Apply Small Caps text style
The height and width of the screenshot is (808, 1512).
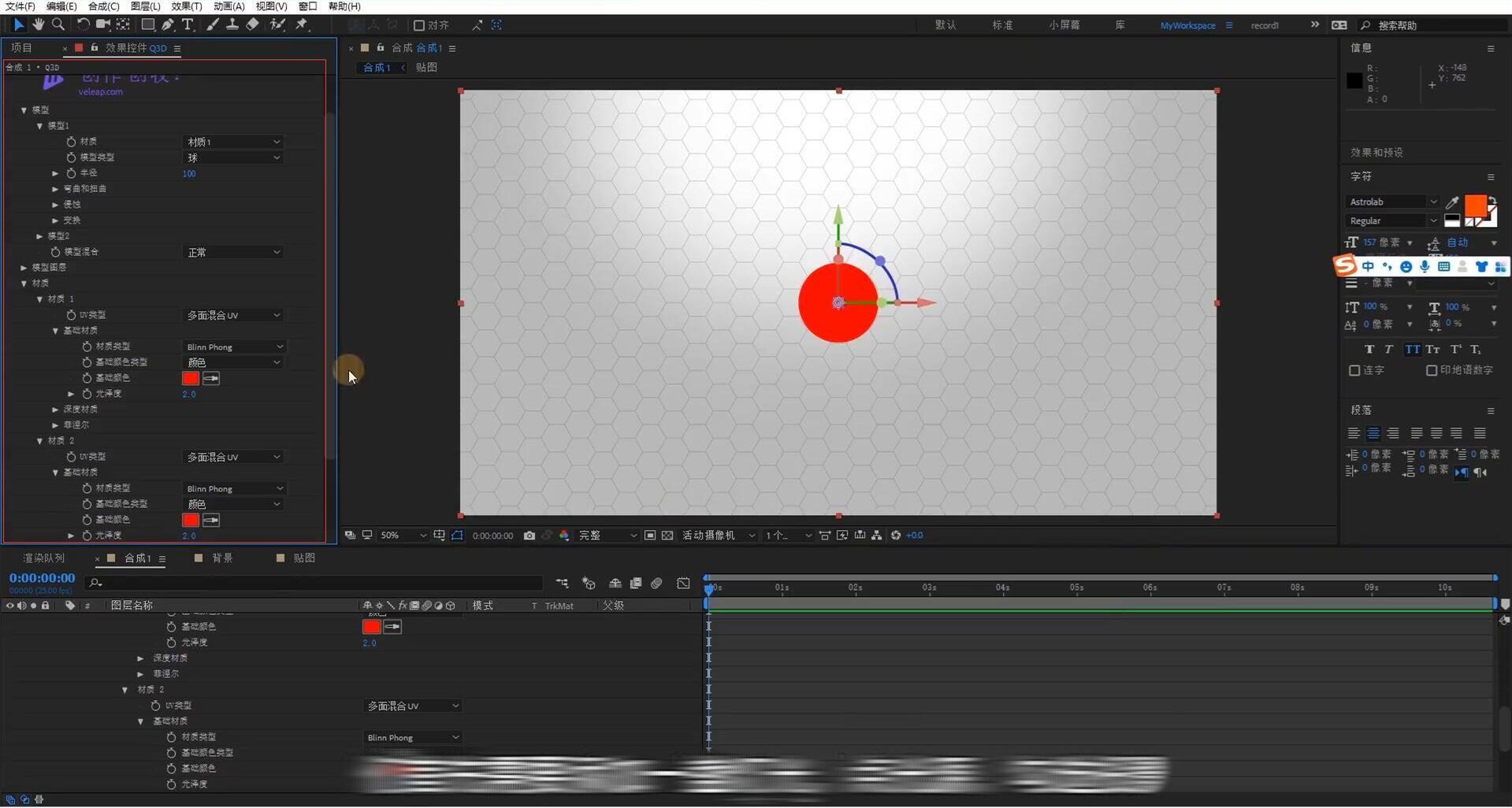point(1432,350)
